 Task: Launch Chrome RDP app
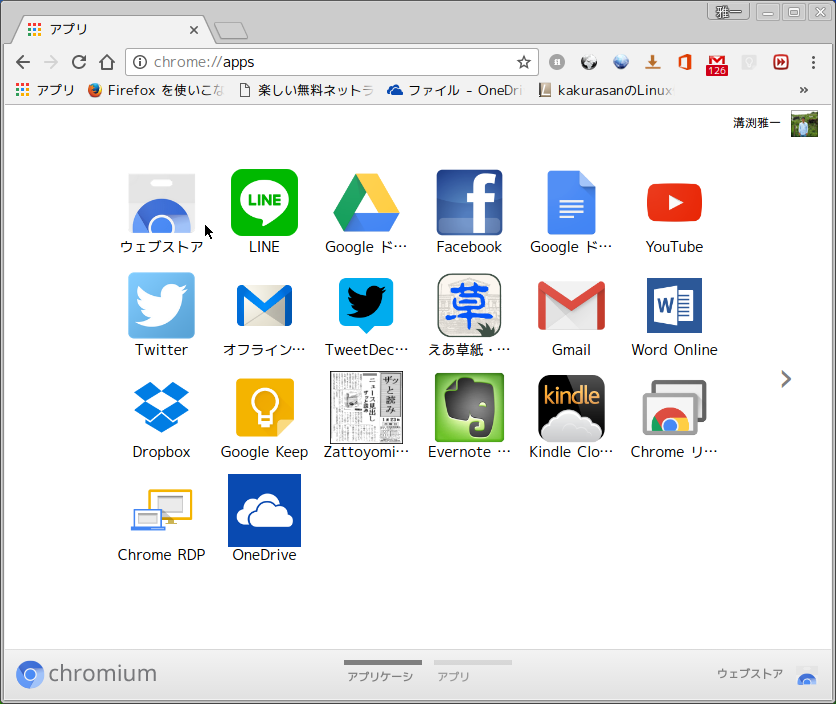162,510
